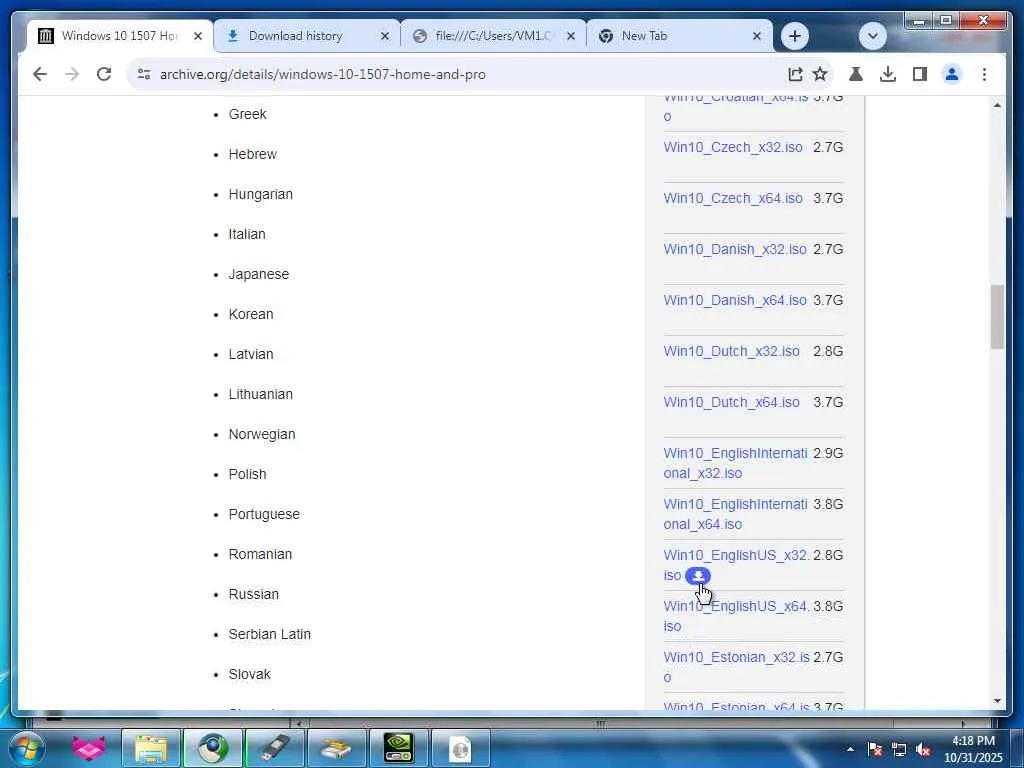The image size is (1024, 768).
Task: Go back with the browser back arrow
Action: [x=40, y=74]
